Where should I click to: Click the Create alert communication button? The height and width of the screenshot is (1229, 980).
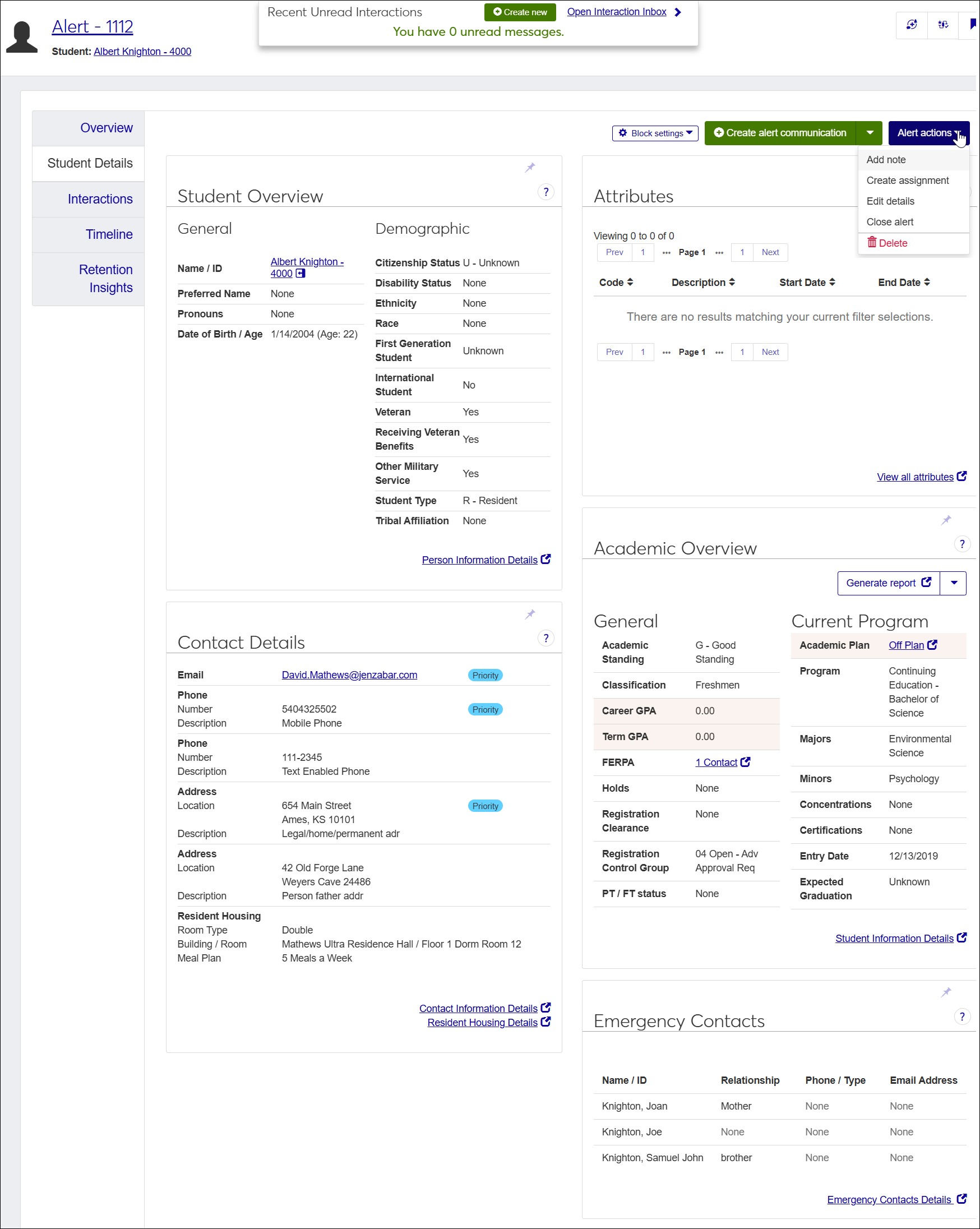pos(780,133)
